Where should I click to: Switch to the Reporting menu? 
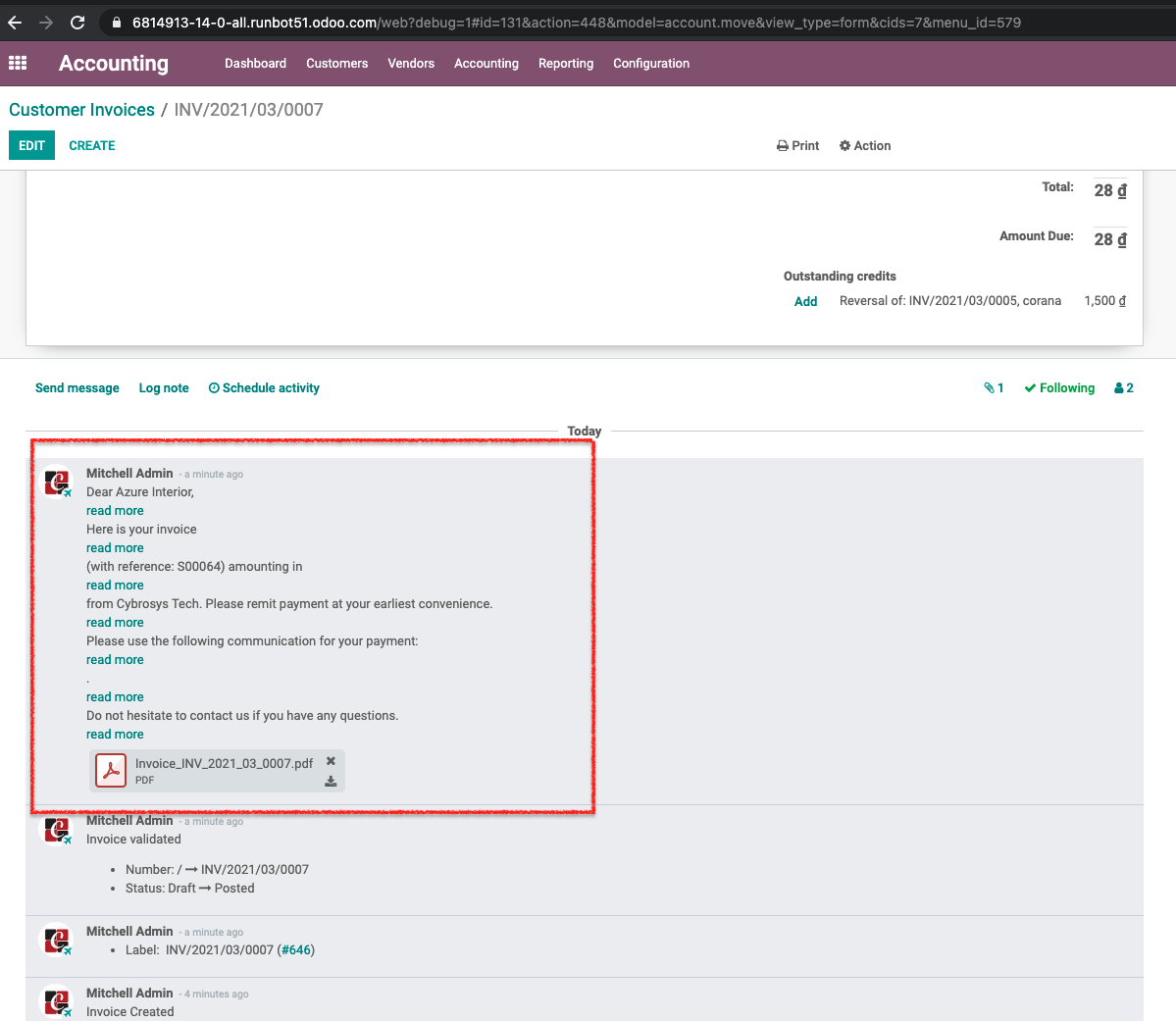click(566, 63)
